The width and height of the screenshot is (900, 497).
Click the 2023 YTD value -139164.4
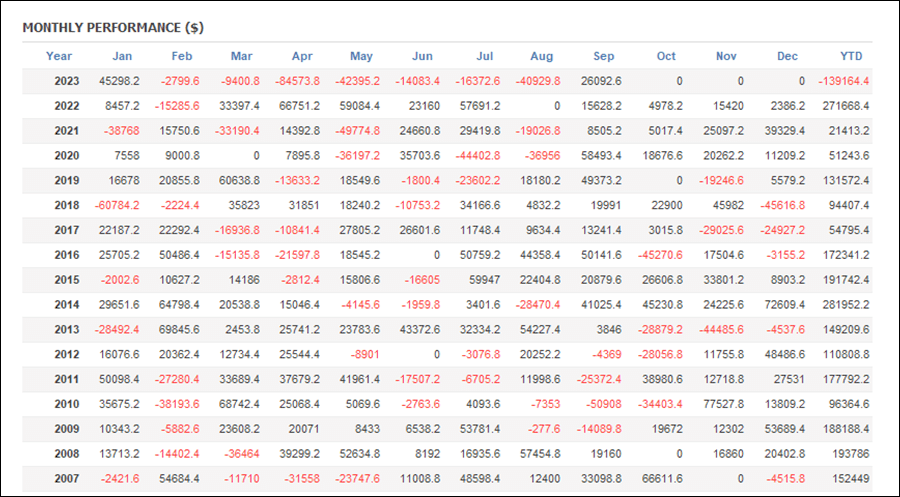point(844,81)
